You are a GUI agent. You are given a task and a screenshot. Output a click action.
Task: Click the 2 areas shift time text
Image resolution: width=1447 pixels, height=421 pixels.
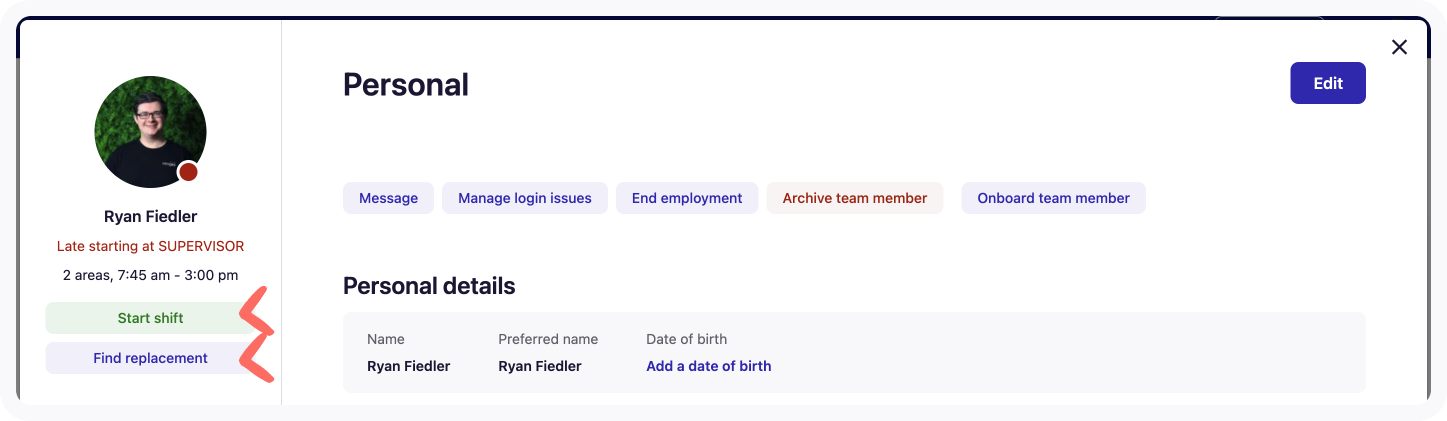[150, 275]
